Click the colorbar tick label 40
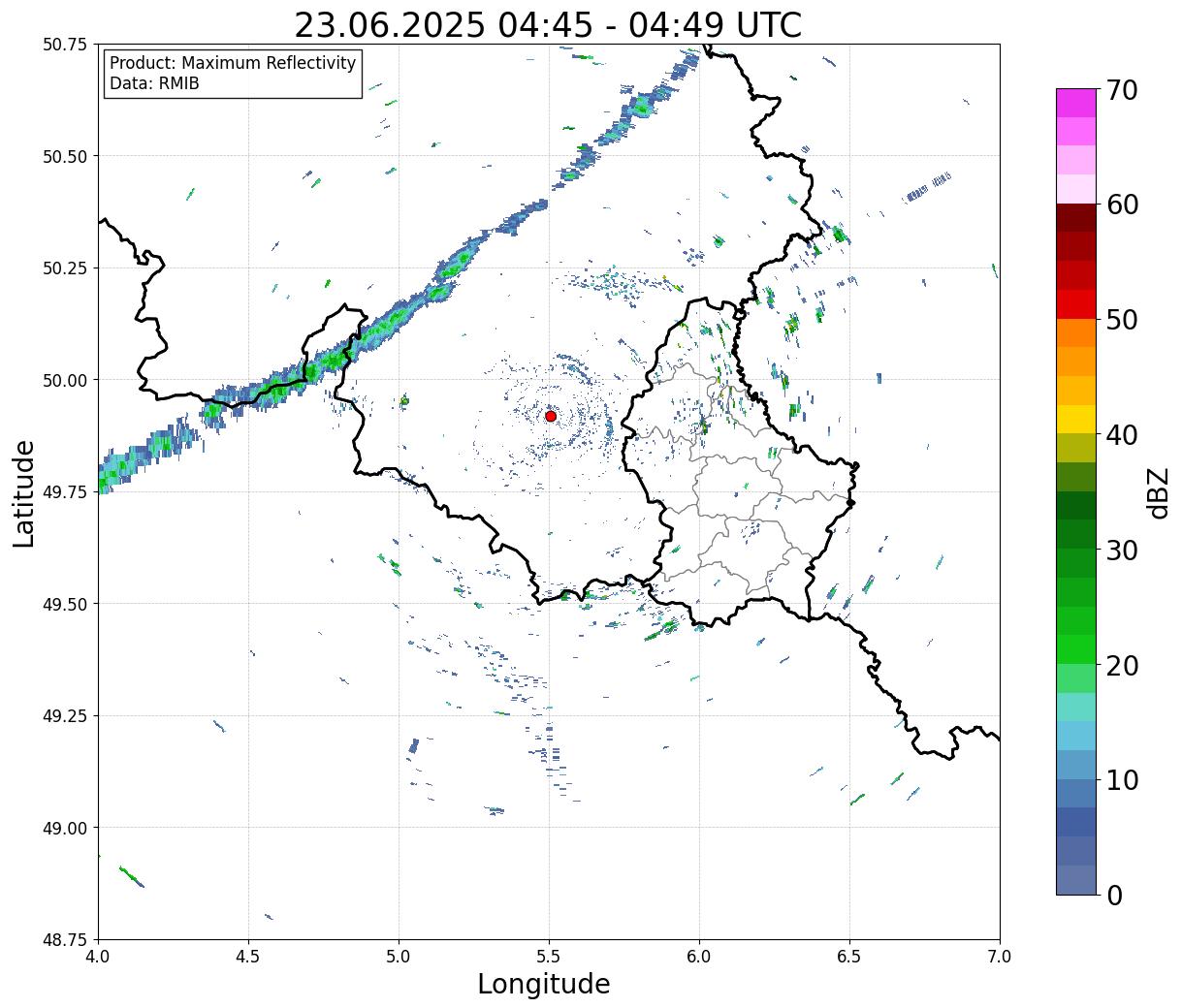Screen dimensions: 1182x1008 click(1121, 434)
